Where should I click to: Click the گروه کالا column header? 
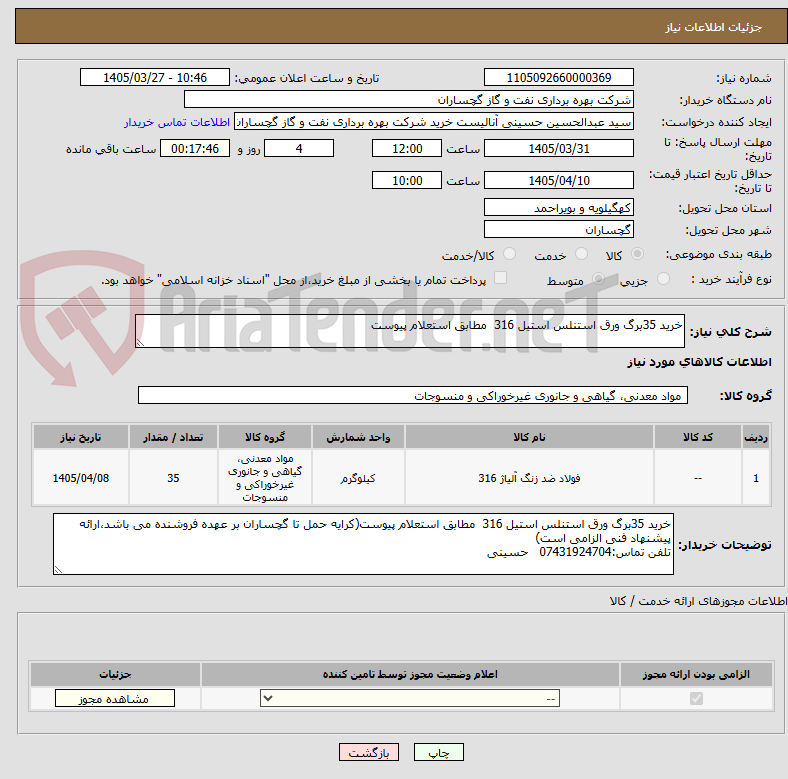(265, 437)
